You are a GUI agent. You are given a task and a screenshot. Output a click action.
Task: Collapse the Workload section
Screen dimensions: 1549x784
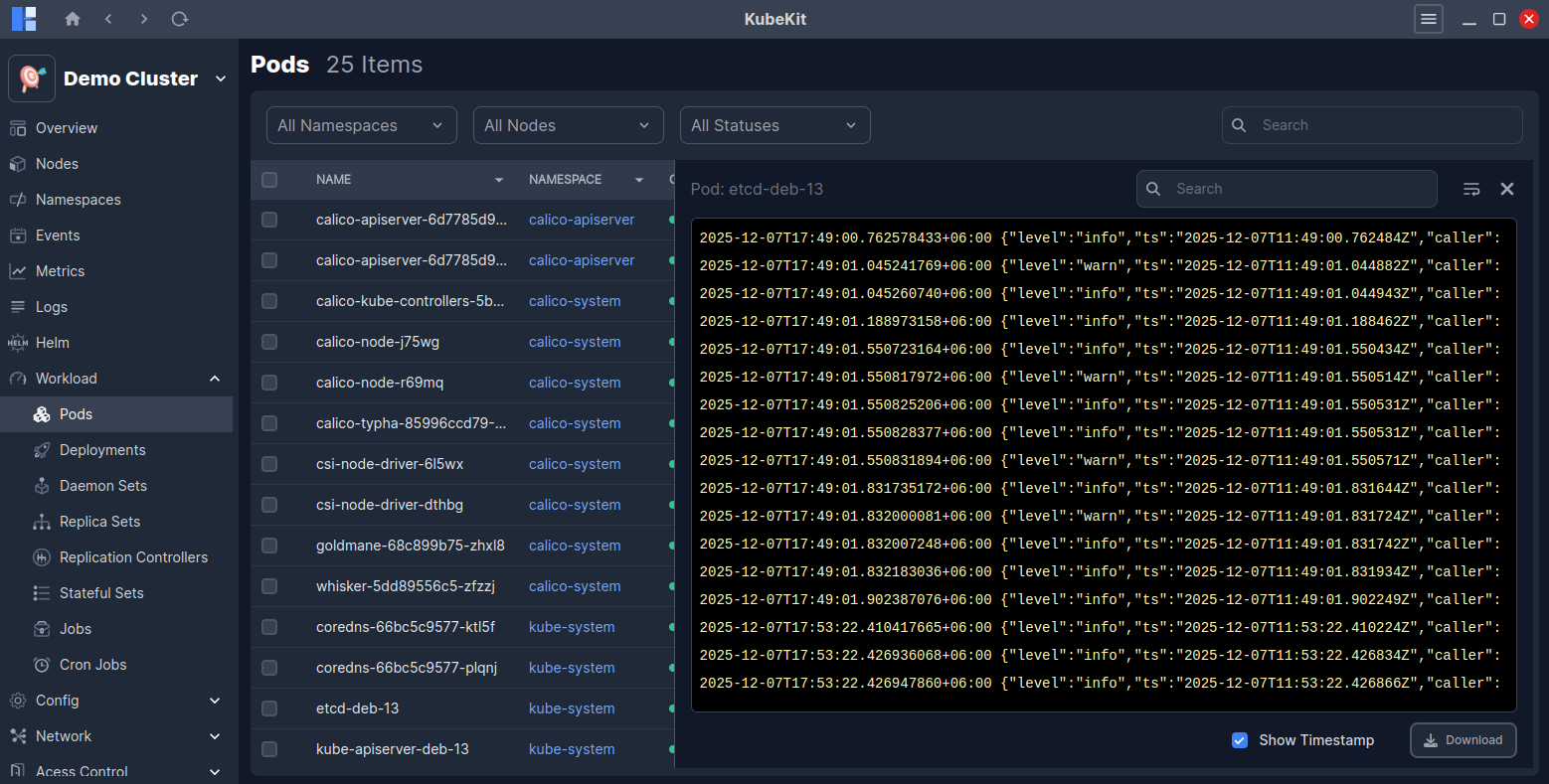click(215, 378)
